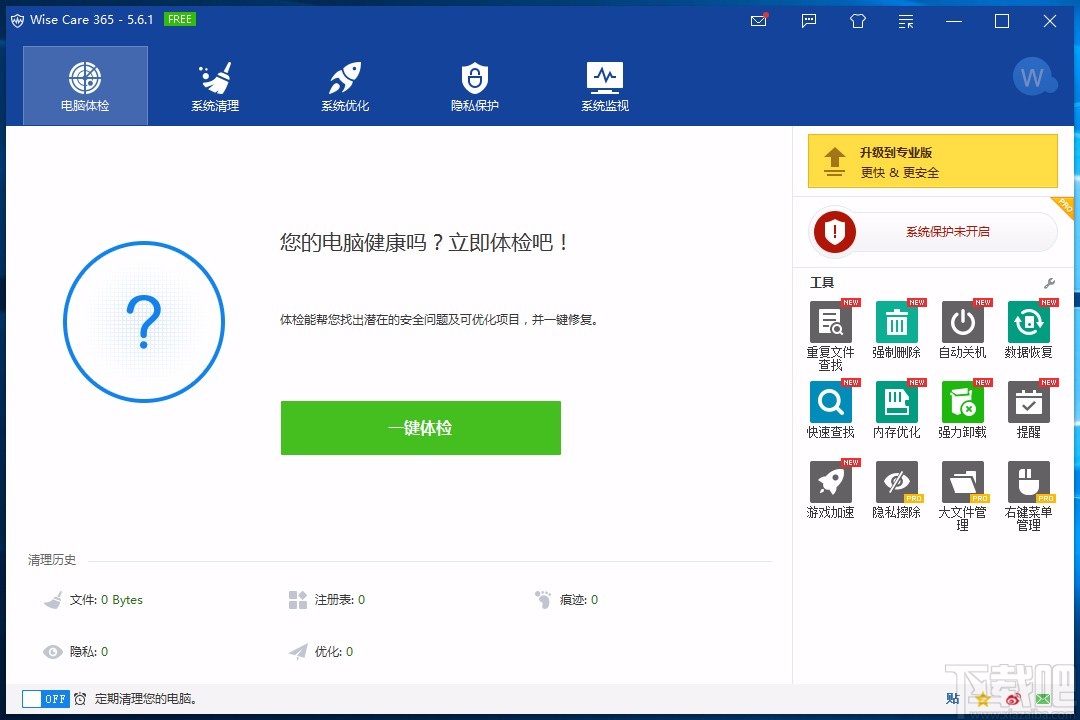Launch the 强制删除 force delete tool
Viewport: 1080px width, 720px height.
click(x=896, y=331)
